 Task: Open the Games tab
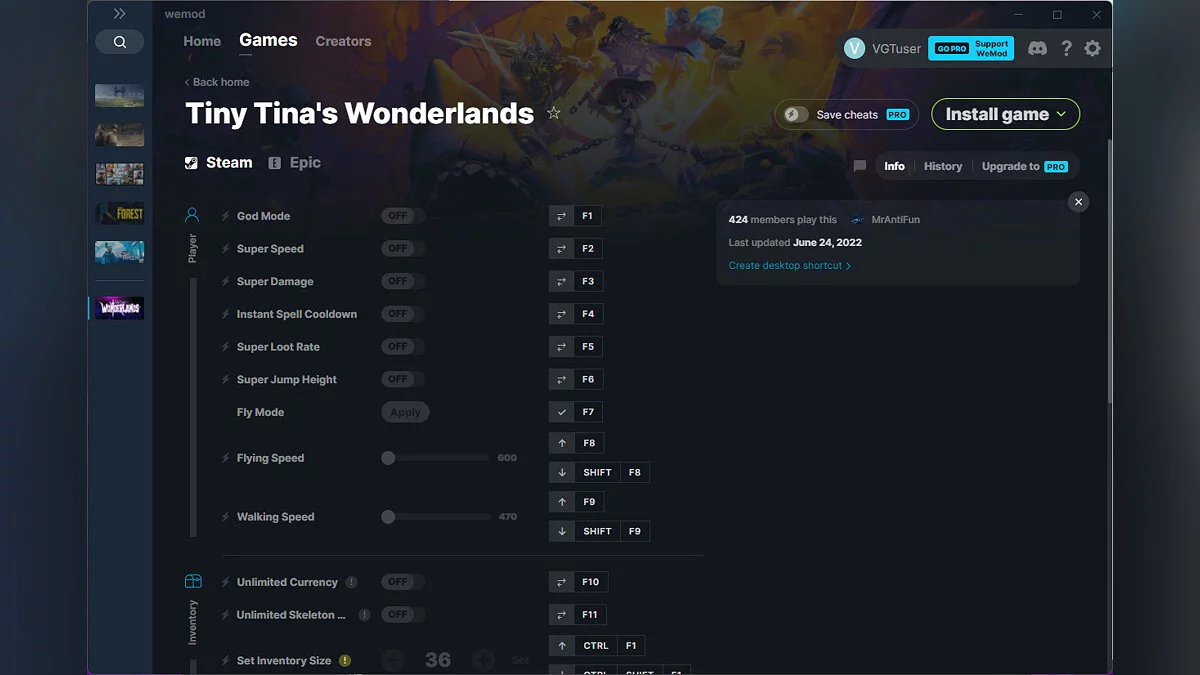(268, 40)
